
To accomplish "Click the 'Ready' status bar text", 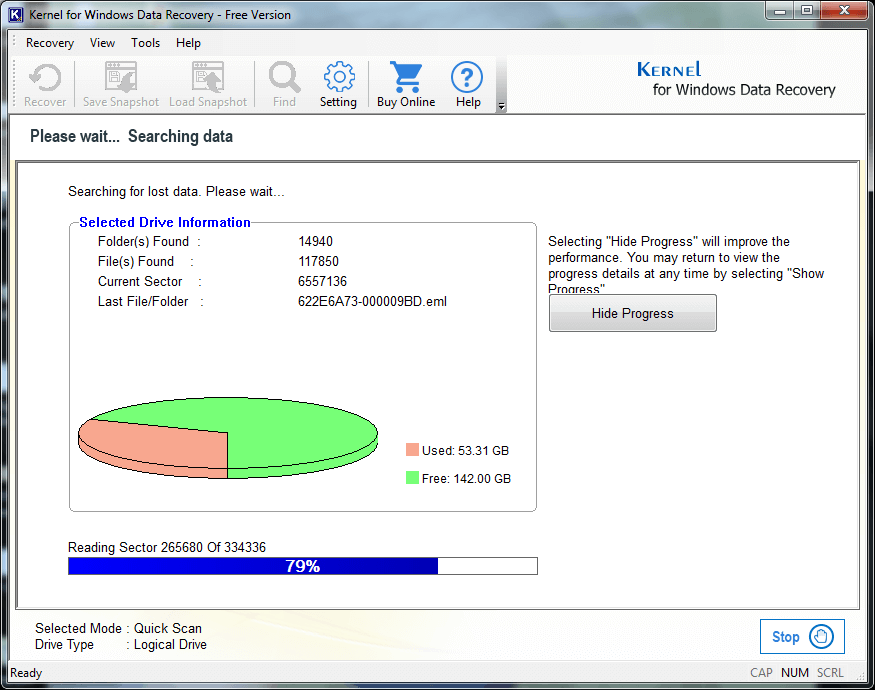I will point(26,673).
